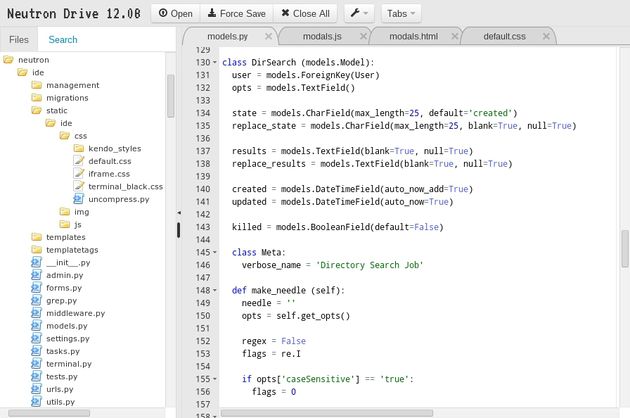
Task: Close the modals.html tab
Action: click(455, 36)
